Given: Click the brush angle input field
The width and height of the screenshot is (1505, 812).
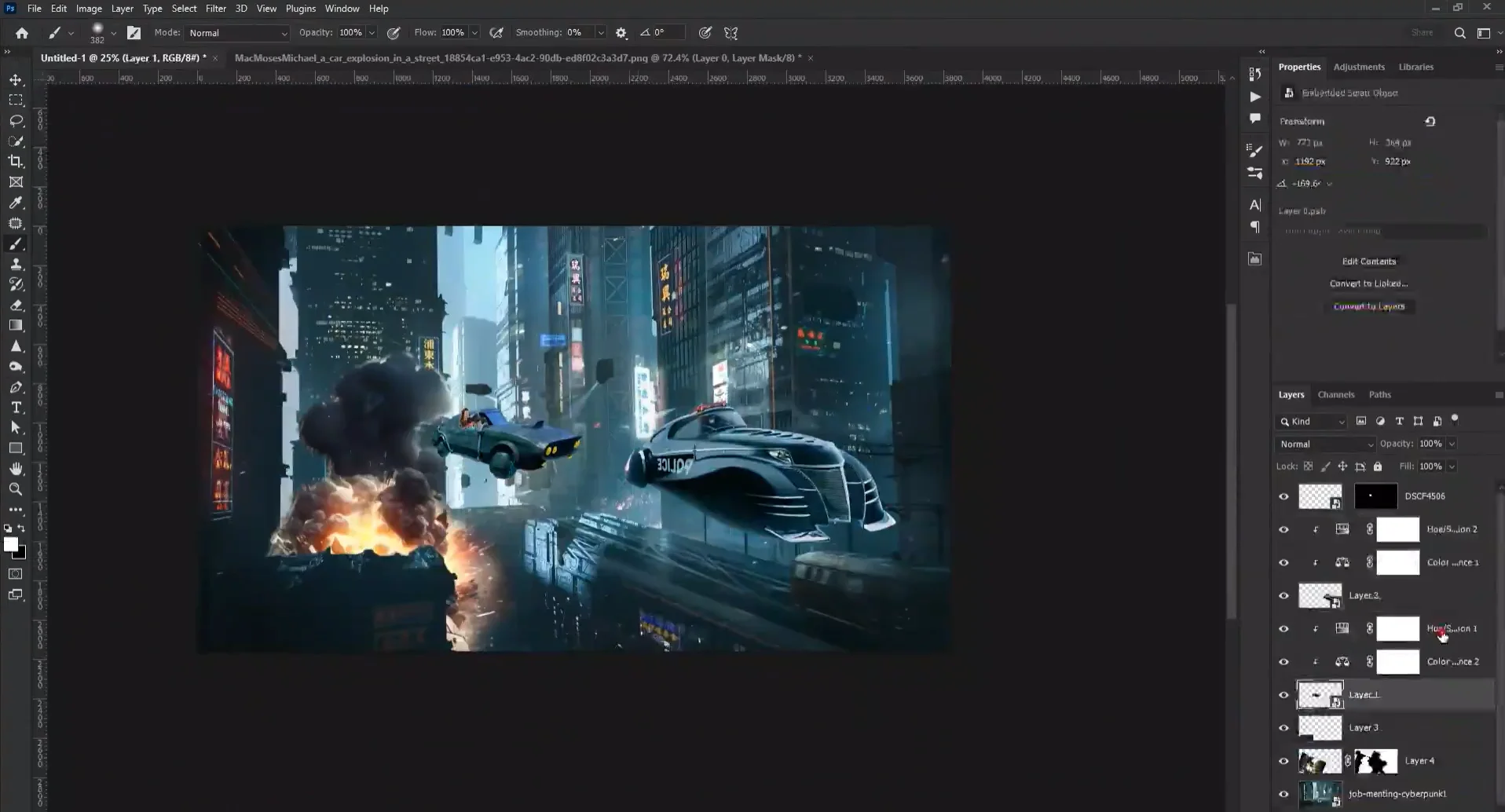Looking at the screenshot, I should click(x=668, y=33).
